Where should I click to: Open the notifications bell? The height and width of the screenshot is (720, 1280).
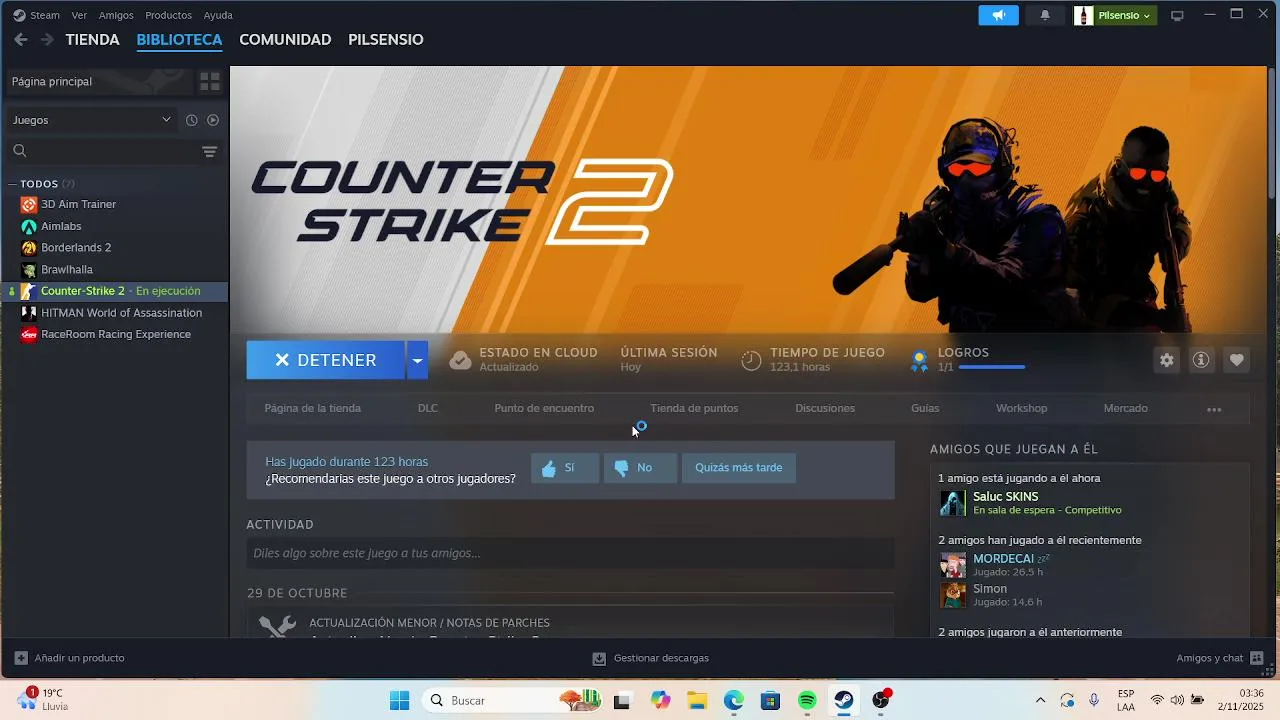click(x=1045, y=15)
